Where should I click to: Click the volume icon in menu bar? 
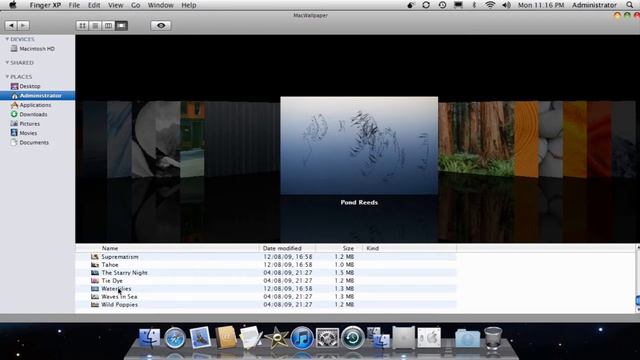[x=506, y=5]
